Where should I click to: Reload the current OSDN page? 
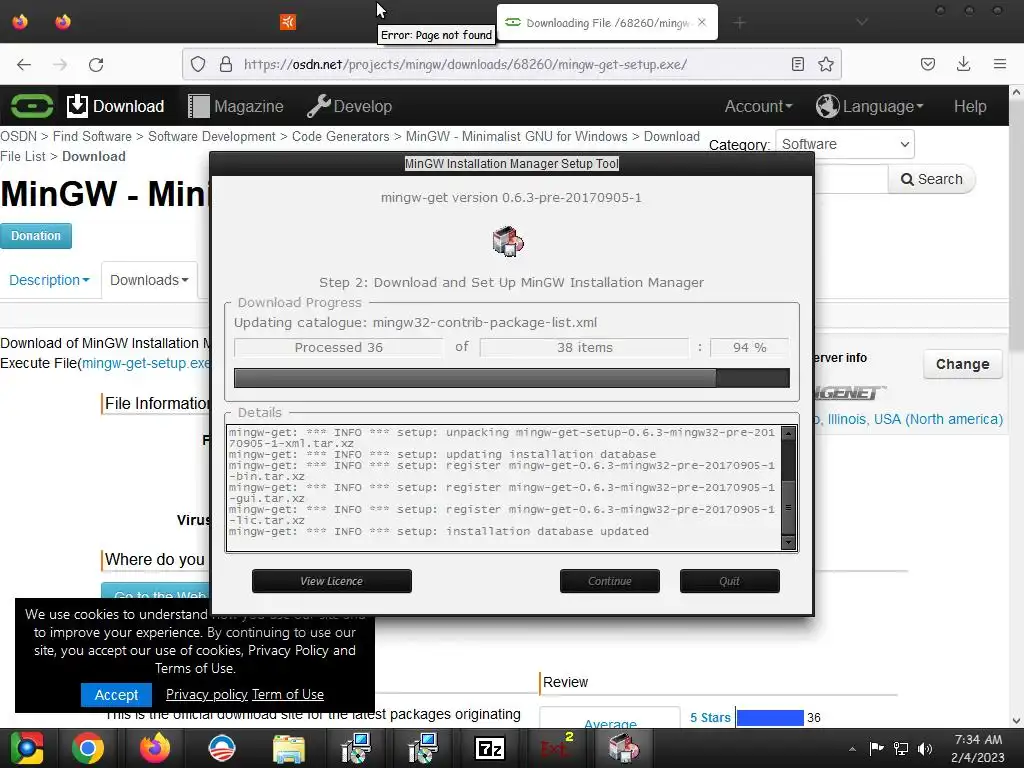point(96,64)
